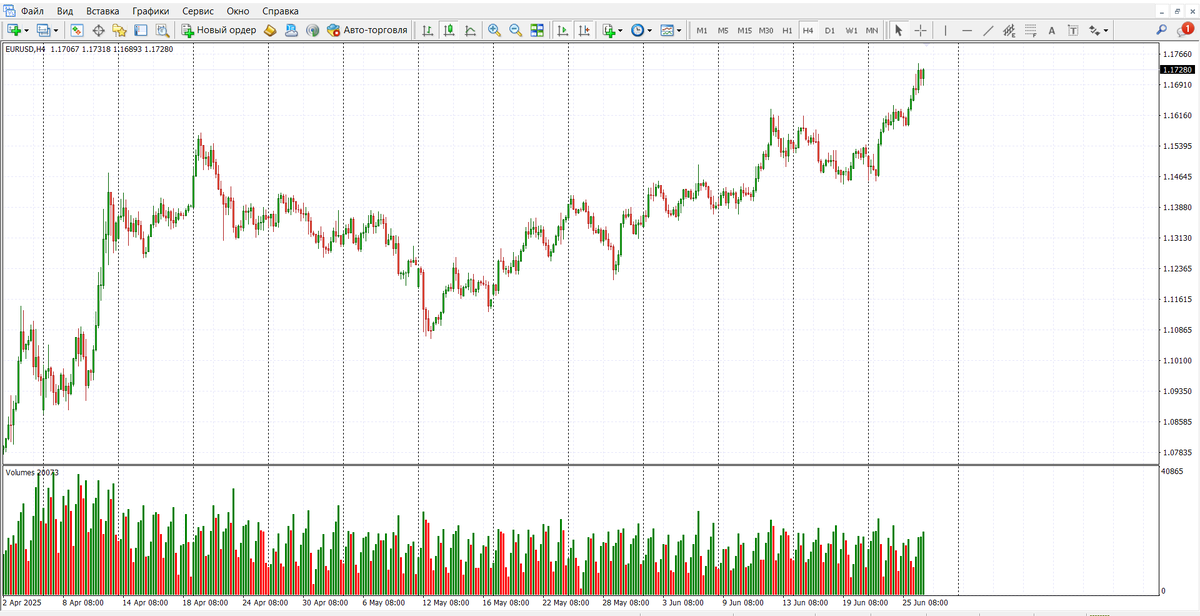Zoom out of the chart
Viewport: 1200px width, 616px height.
516,30
